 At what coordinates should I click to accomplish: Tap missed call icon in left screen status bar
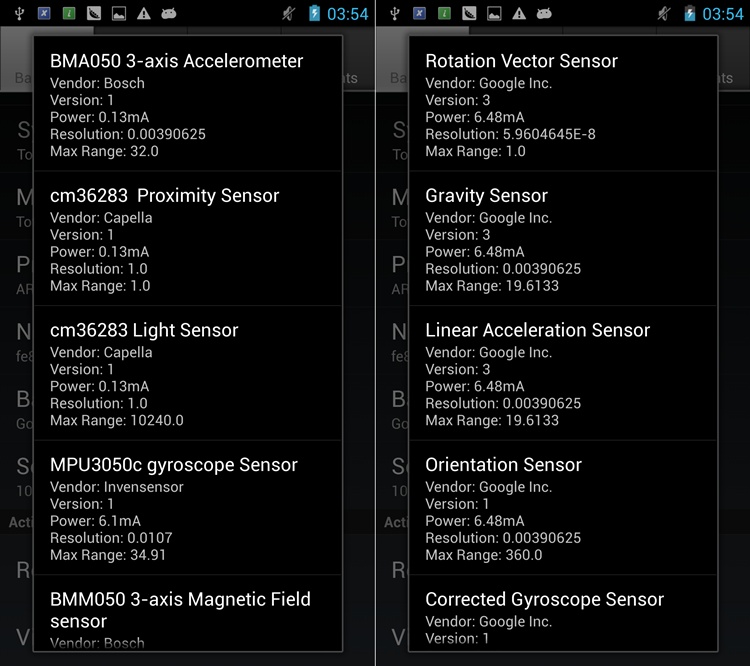(x=94, y=13)
